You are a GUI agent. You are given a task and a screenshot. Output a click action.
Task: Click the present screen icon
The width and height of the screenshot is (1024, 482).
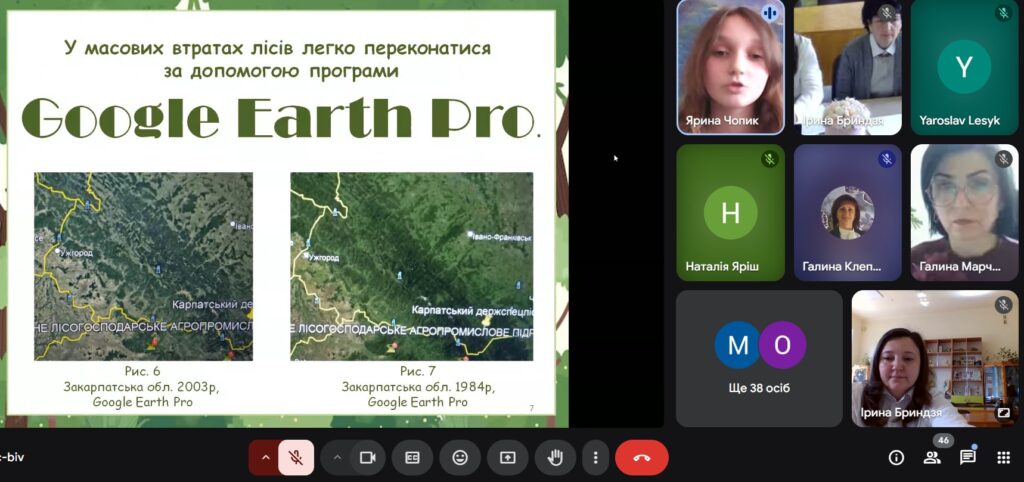pyautogui.click(x=507, y=457)
